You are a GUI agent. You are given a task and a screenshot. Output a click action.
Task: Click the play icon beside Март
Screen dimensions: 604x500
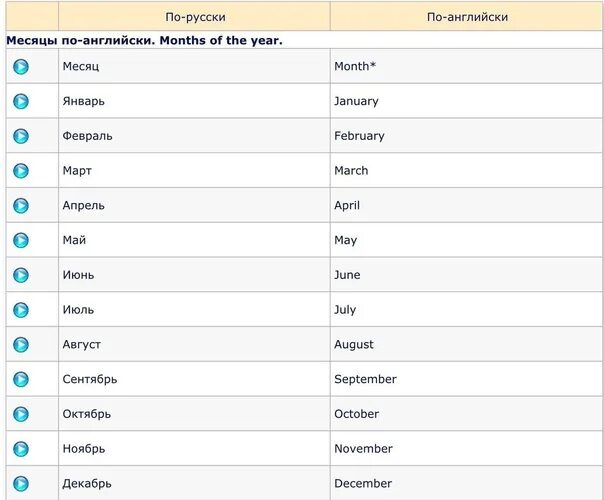click(x=21, y=171)
